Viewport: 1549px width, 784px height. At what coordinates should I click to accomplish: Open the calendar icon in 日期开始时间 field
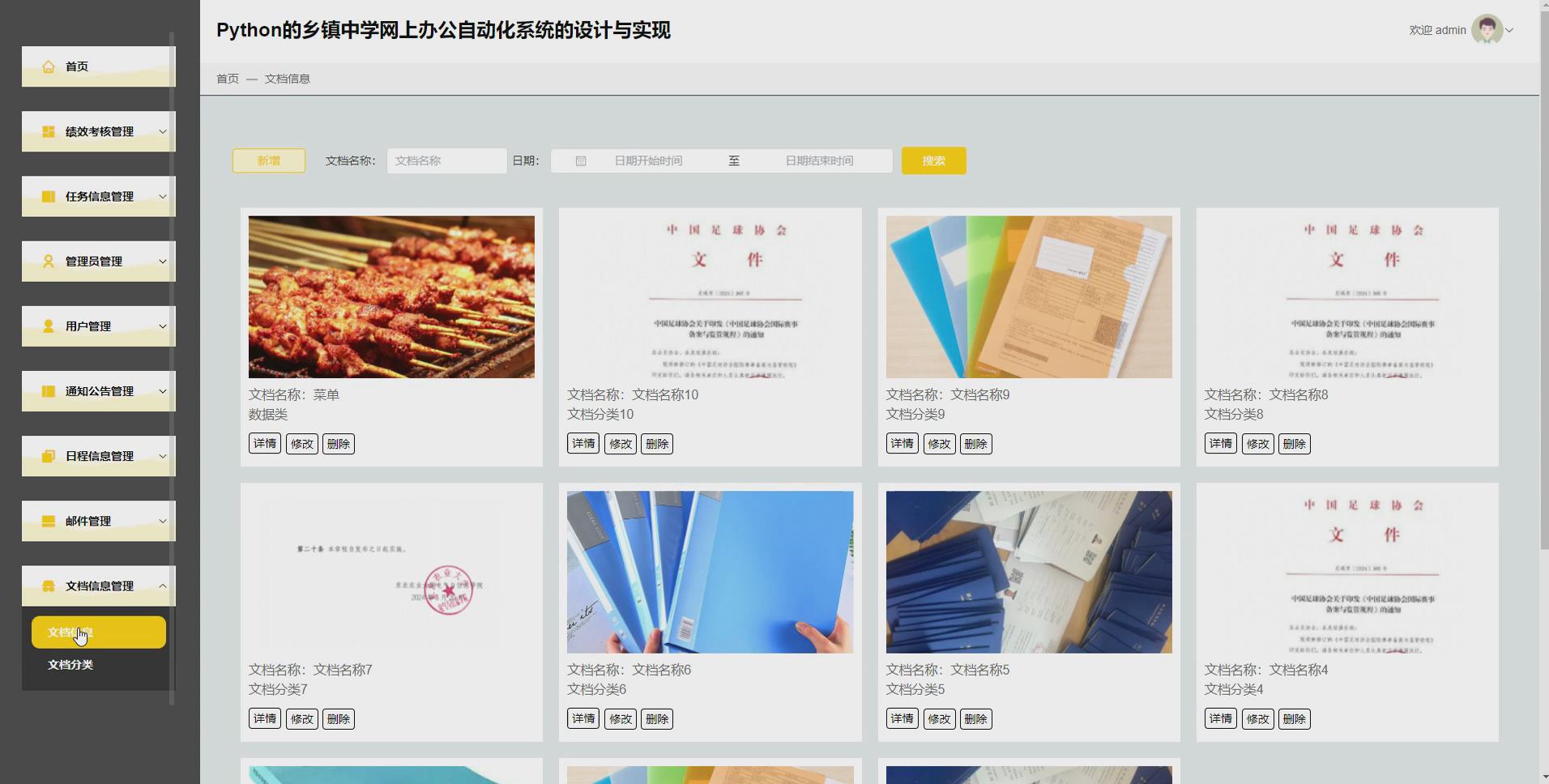[580, 160]
